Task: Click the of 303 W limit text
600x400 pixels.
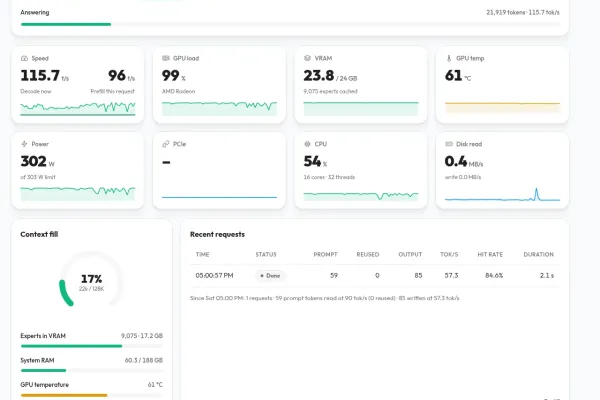Action: (38, 177)
